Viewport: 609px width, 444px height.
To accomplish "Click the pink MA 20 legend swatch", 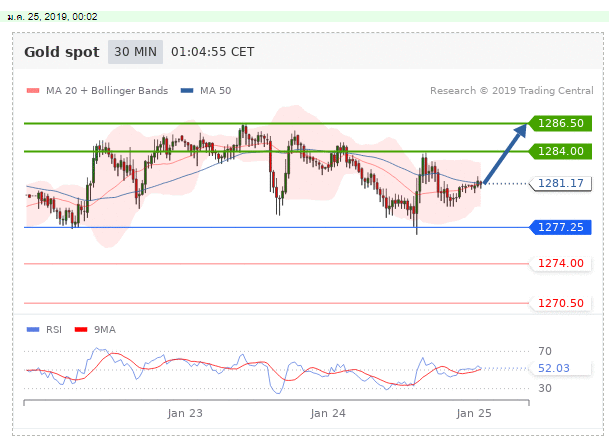I will (33, 91).
